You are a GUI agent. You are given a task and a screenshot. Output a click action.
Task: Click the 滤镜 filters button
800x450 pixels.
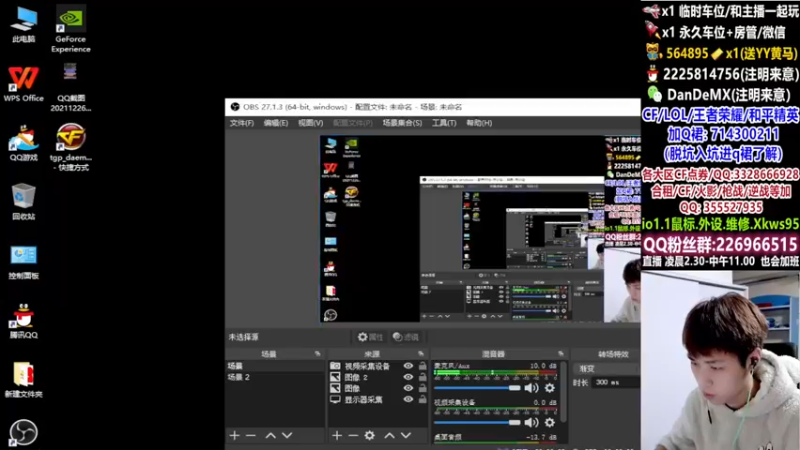(x=406, y=337)
